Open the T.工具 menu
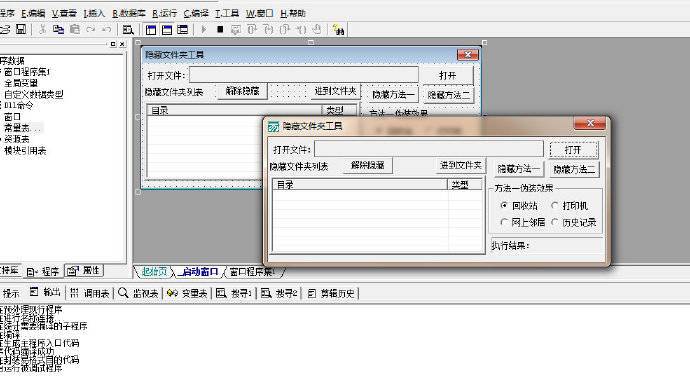This screenshot has height=379, width=690. (x=227, y=14)
